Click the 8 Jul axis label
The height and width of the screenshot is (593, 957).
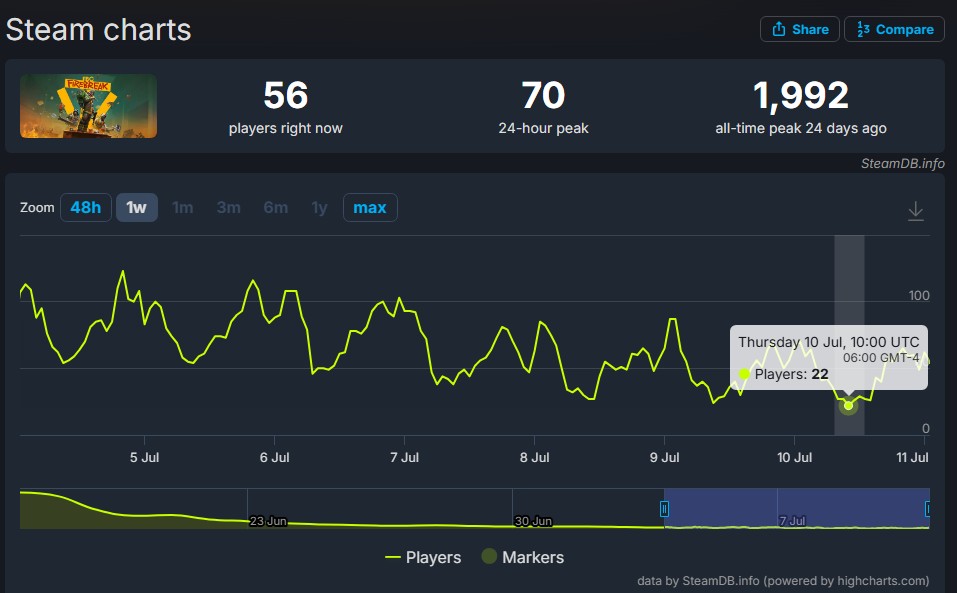(x=535, y=458)
